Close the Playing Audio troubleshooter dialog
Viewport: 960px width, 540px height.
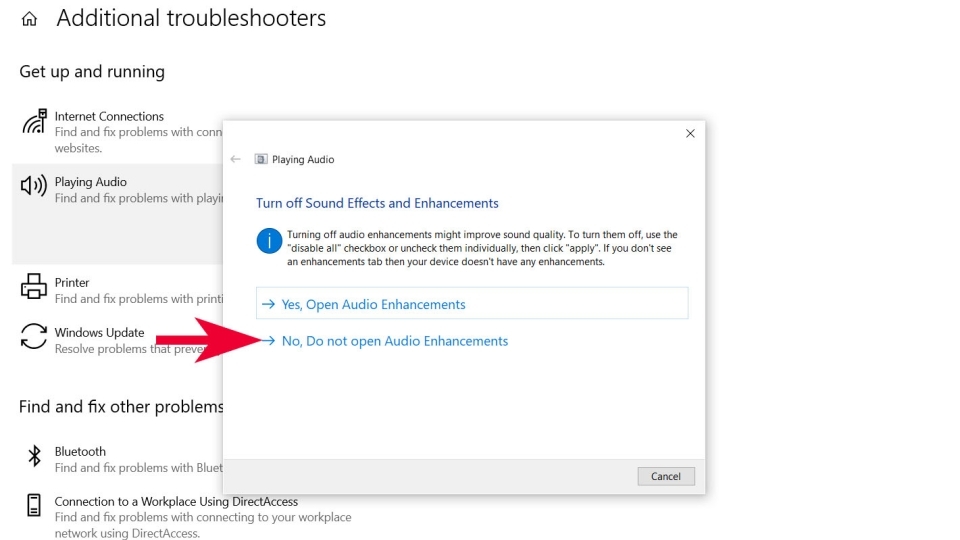(x=690, y=133)
